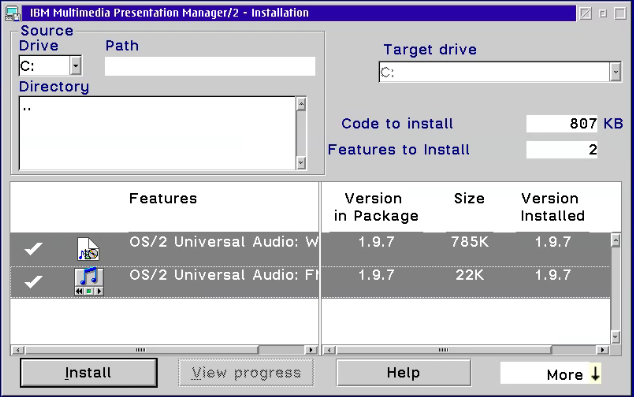This screenshot has height=397, width=634.
Task: Click the Directory list scroll down arrow
Action: point(301,163)
